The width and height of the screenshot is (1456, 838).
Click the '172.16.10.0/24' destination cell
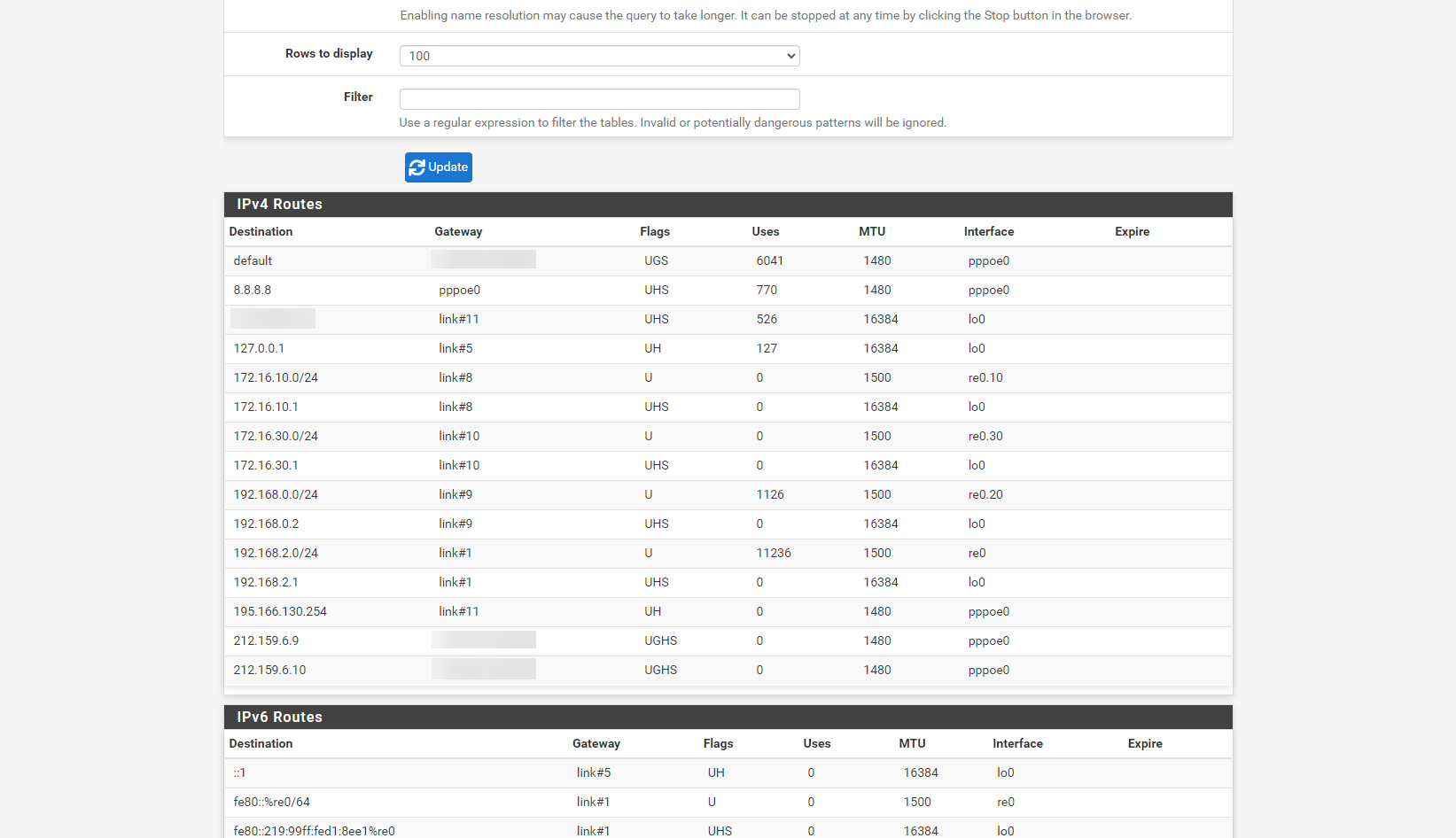point(276,378)
